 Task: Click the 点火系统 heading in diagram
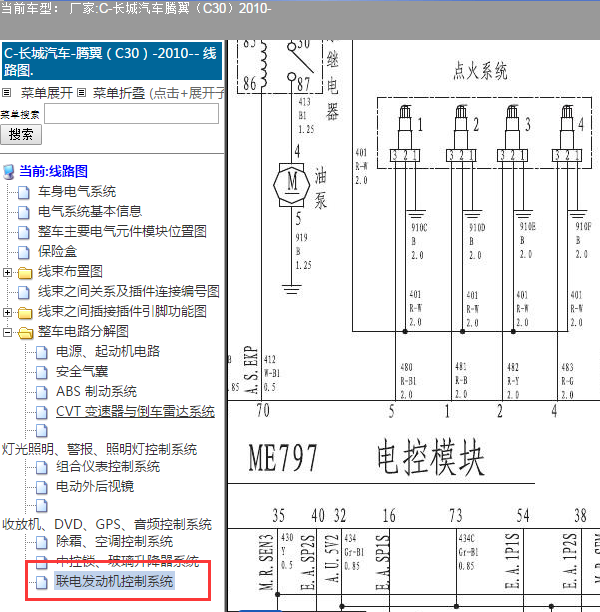[x=480, y=71]
